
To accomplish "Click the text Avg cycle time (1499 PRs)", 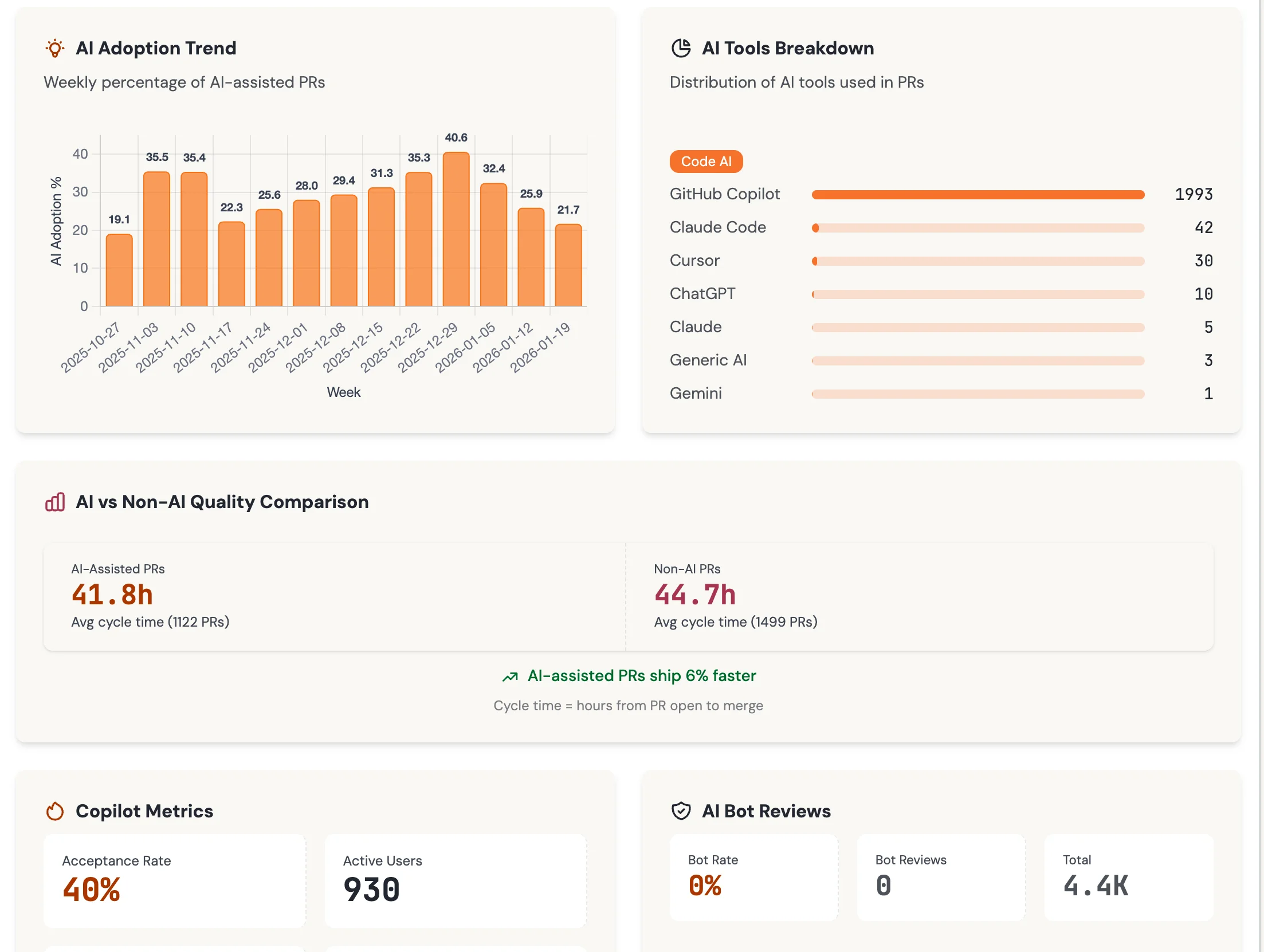I will [x=736, y=622].
